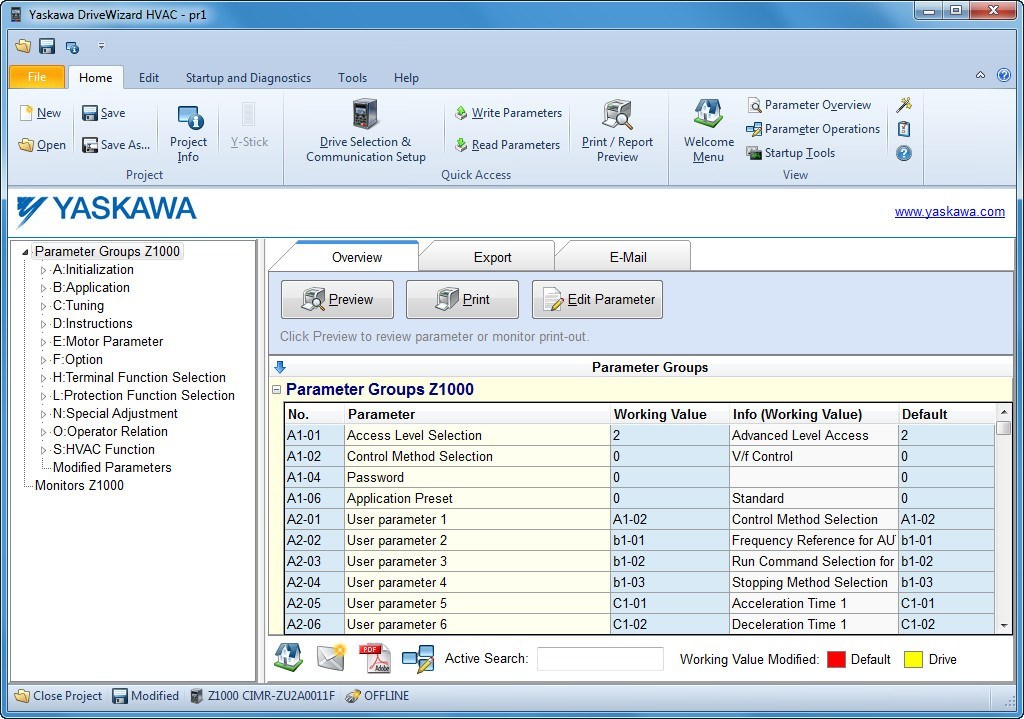The image size is (1024, 719).
Task: Click Write Parameters
Action: point(508,113)
